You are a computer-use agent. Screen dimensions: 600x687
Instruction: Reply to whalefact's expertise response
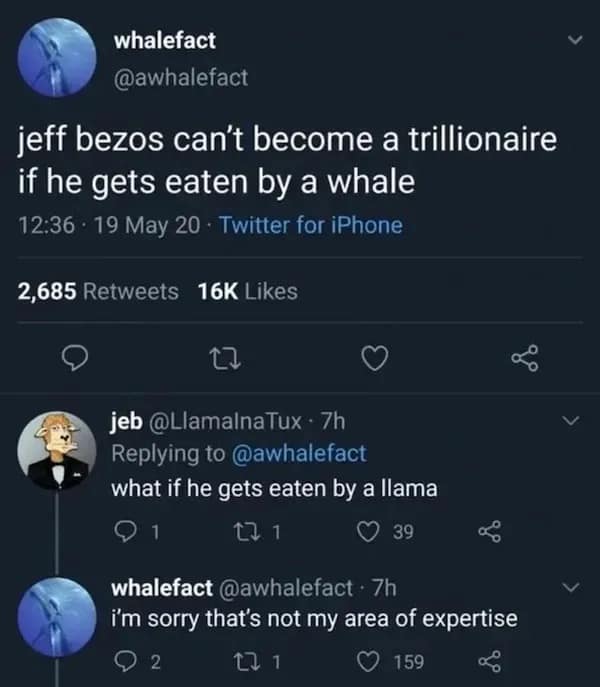123,661
